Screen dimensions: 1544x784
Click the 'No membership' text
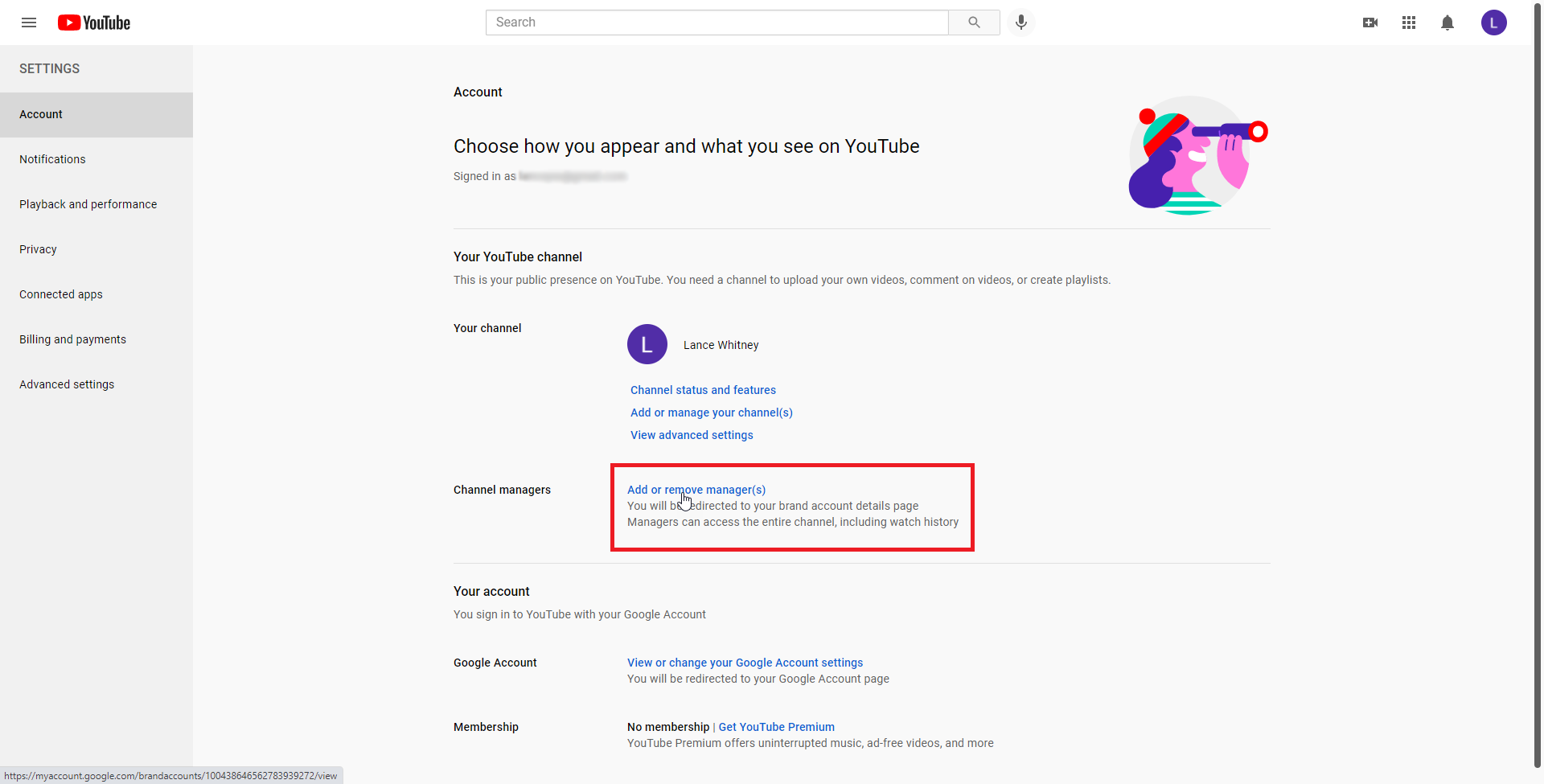[x=668, y=727]
